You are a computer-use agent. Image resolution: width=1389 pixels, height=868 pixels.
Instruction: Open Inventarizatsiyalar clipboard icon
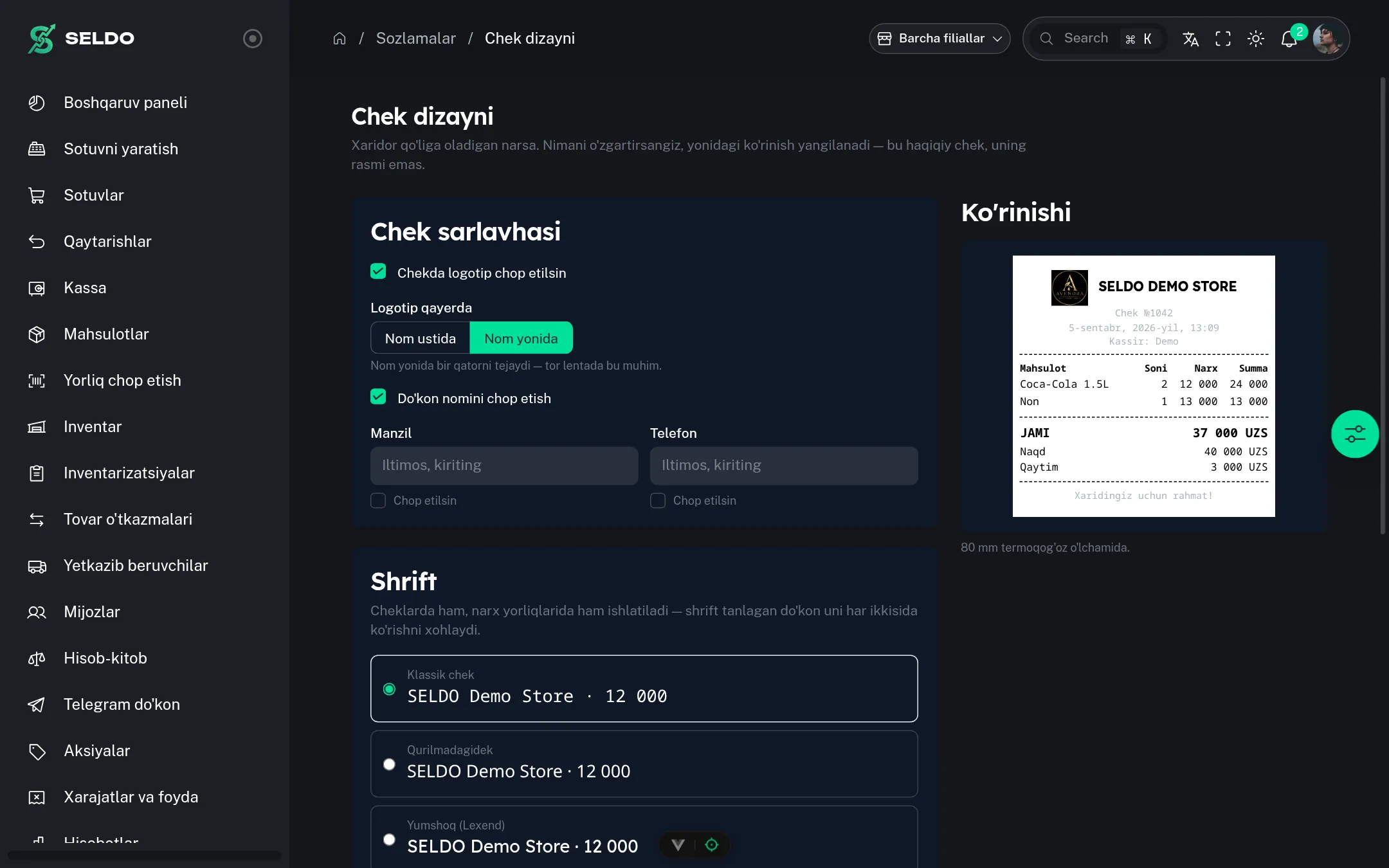pos(37,473)
